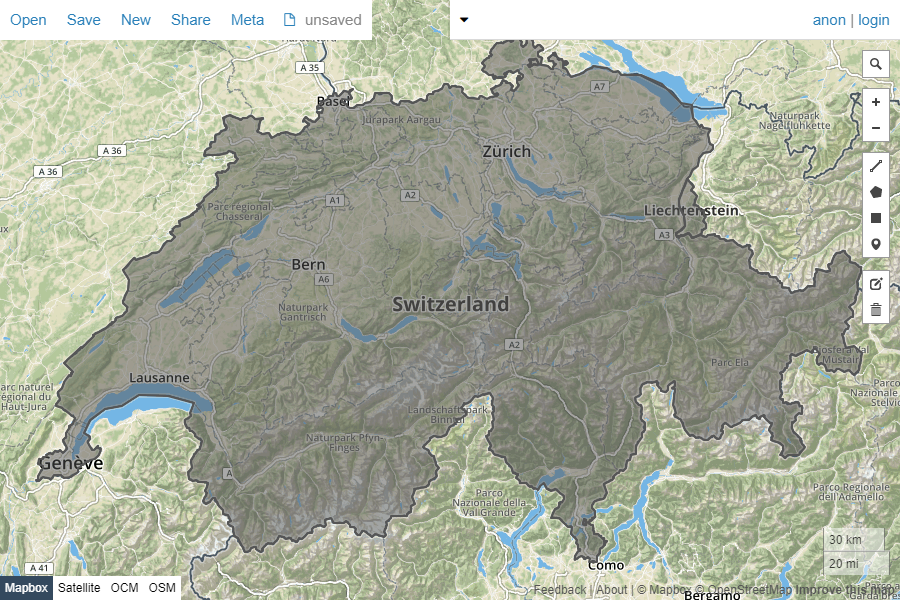Click the edit features tool
This screenshot has width=900, height=600.
[875, 283]
